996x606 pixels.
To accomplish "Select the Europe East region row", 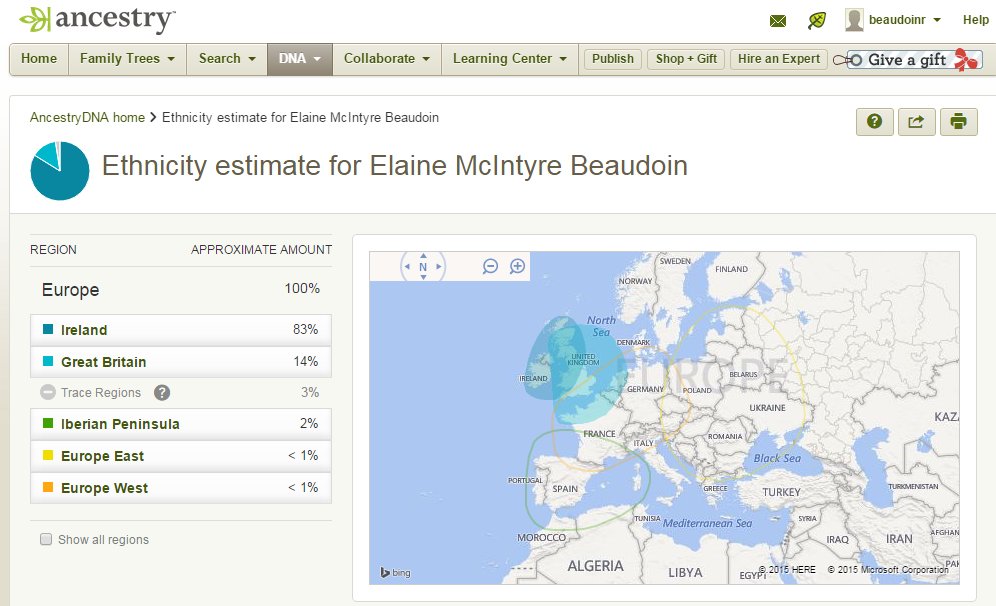I will [x=181, y=456].
